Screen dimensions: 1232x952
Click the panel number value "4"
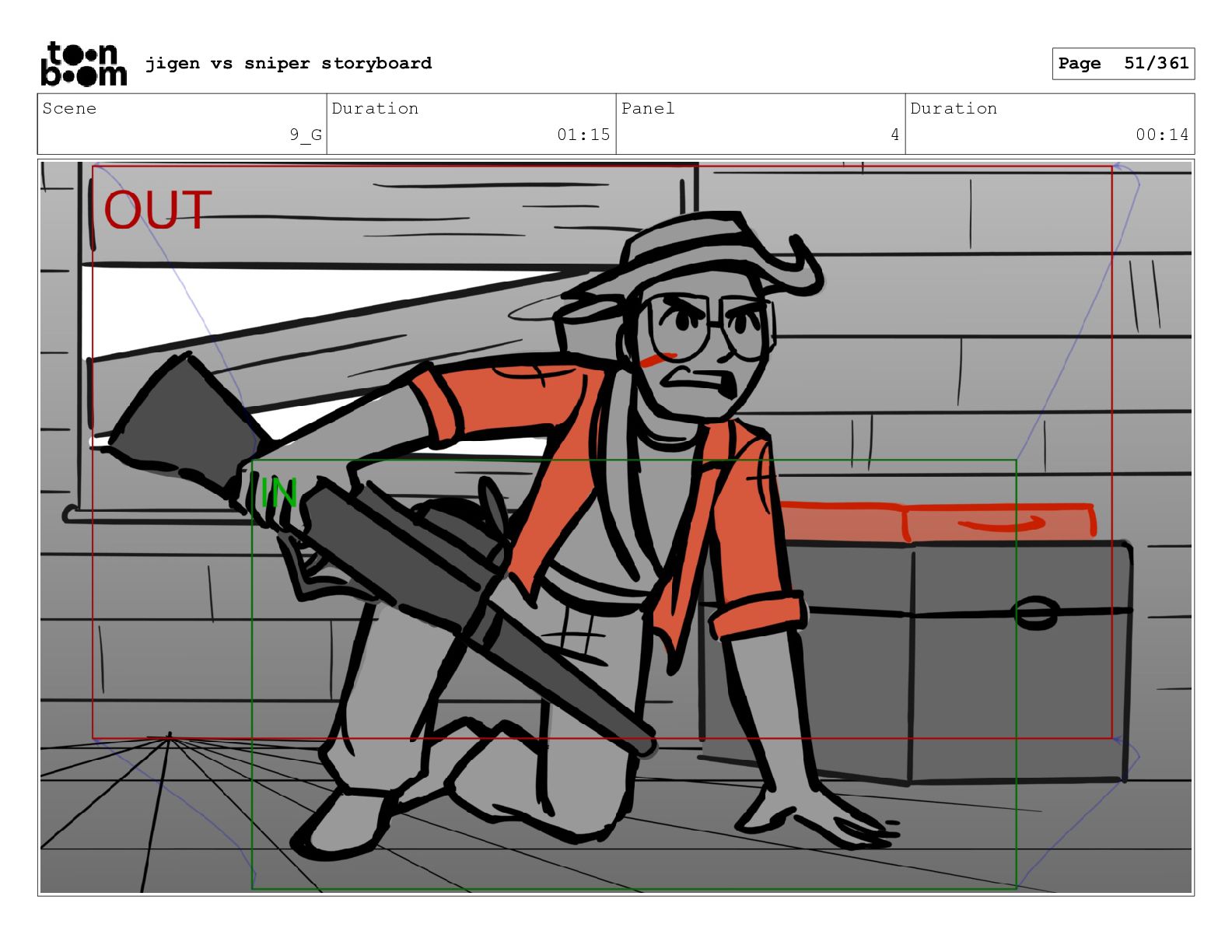click(x=895, y=135)
